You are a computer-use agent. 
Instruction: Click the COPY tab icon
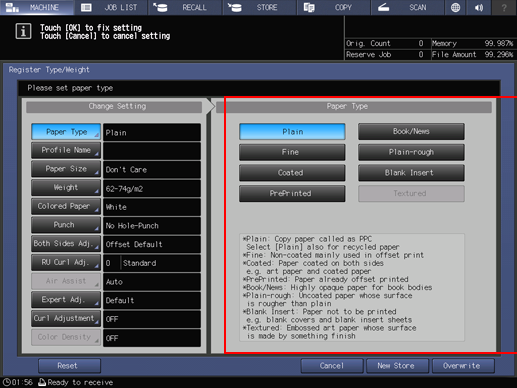click(x=309, y=7)
